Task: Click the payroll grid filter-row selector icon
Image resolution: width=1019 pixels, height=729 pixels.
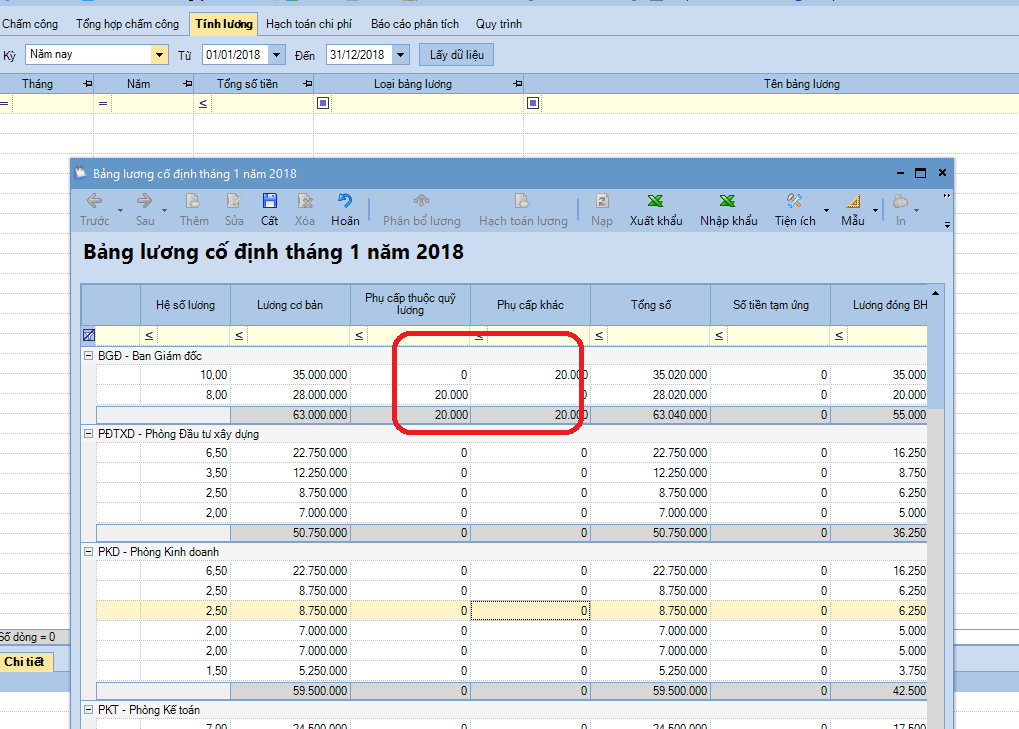Action: tap(89, 335)
